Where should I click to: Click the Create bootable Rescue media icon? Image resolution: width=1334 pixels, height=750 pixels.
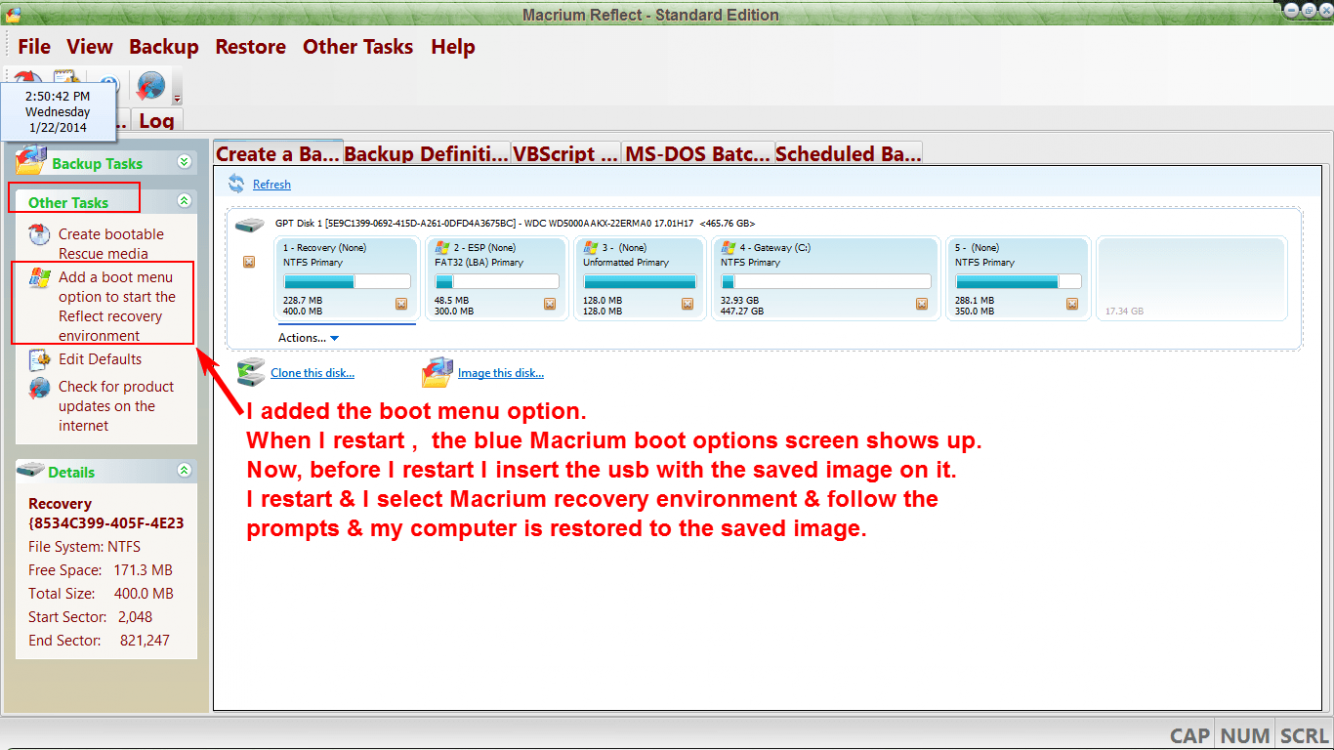pyautogui.click(x=39, y=235)
